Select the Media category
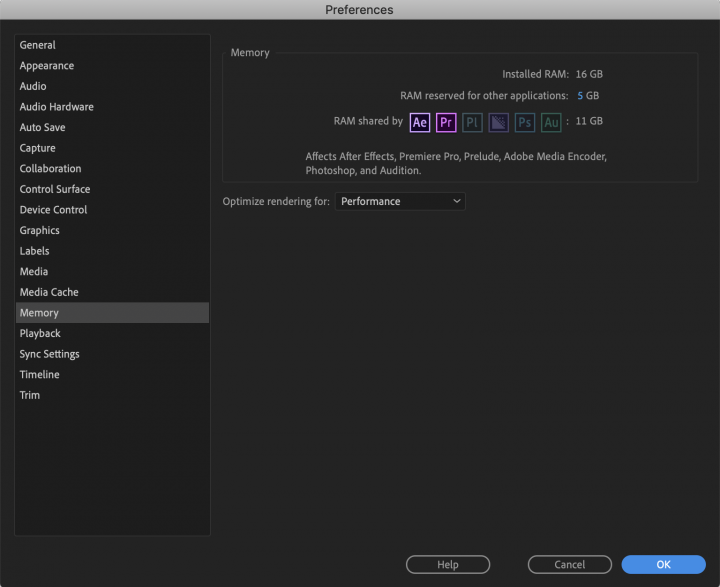Image resolution: width=720 pixels, height=587 pixels. pyautogui.click(x=112, y=271)
